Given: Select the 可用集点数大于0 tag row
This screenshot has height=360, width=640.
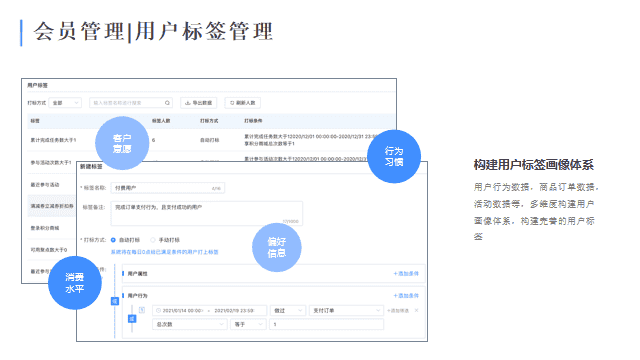Looking at the screenshot, I should pos(49,250).
